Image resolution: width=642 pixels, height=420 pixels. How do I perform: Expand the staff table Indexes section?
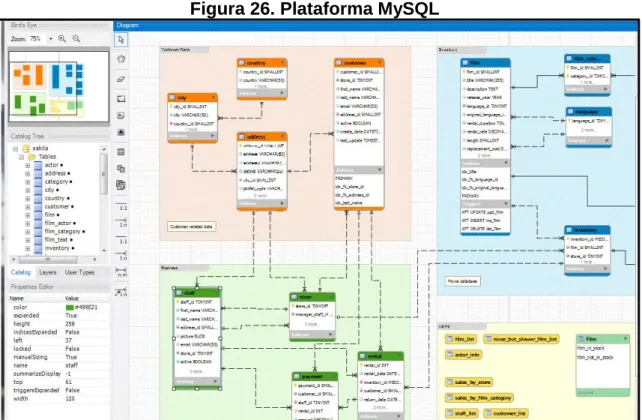tap(215, 381)
